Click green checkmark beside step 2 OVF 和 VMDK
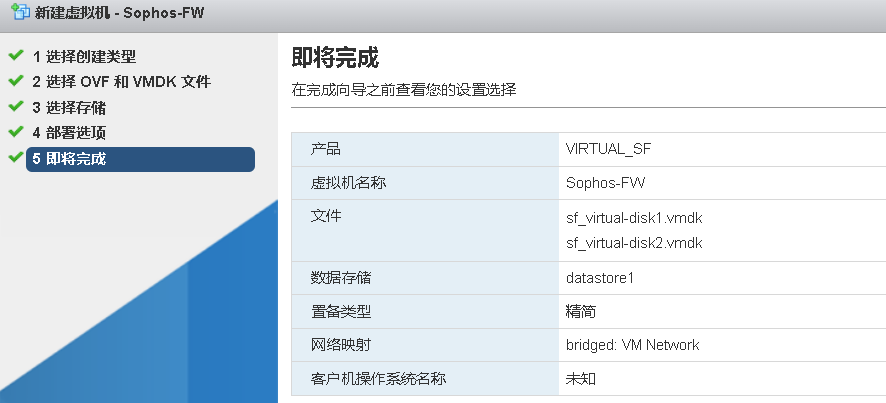Screen dimensions: 886x403 click(16, 81)
